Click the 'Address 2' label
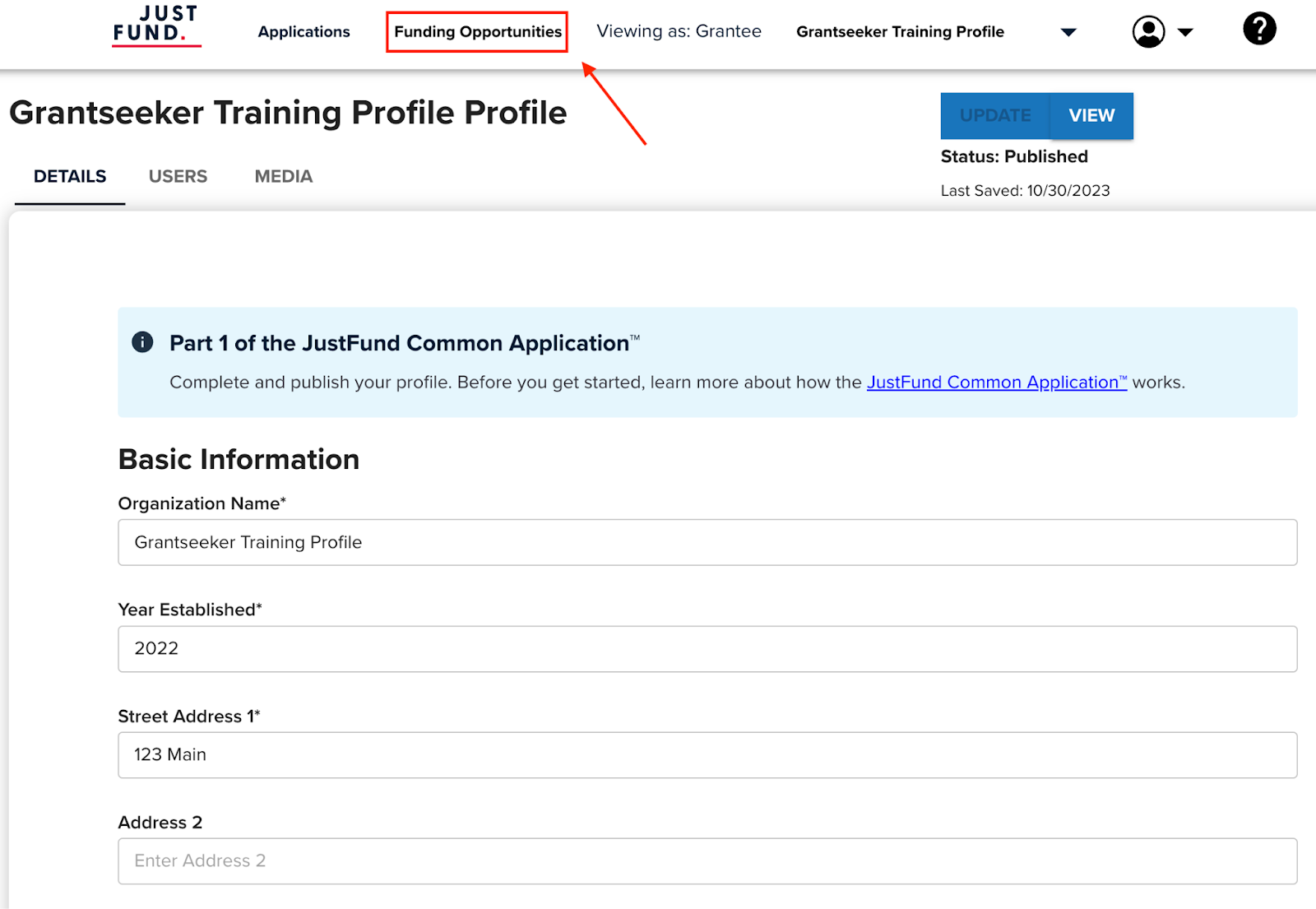The width and height of the screenshot is (1316, 909). pyautogui.click(x=160, y=823)
